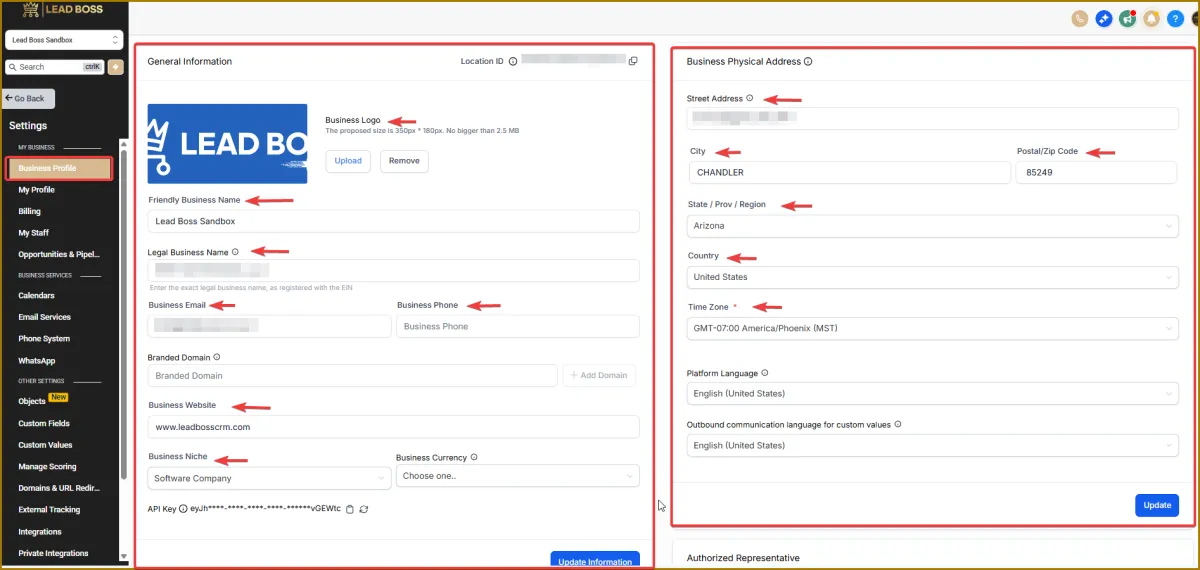
Task: Open My Staff settings
Action: [33, 233]
